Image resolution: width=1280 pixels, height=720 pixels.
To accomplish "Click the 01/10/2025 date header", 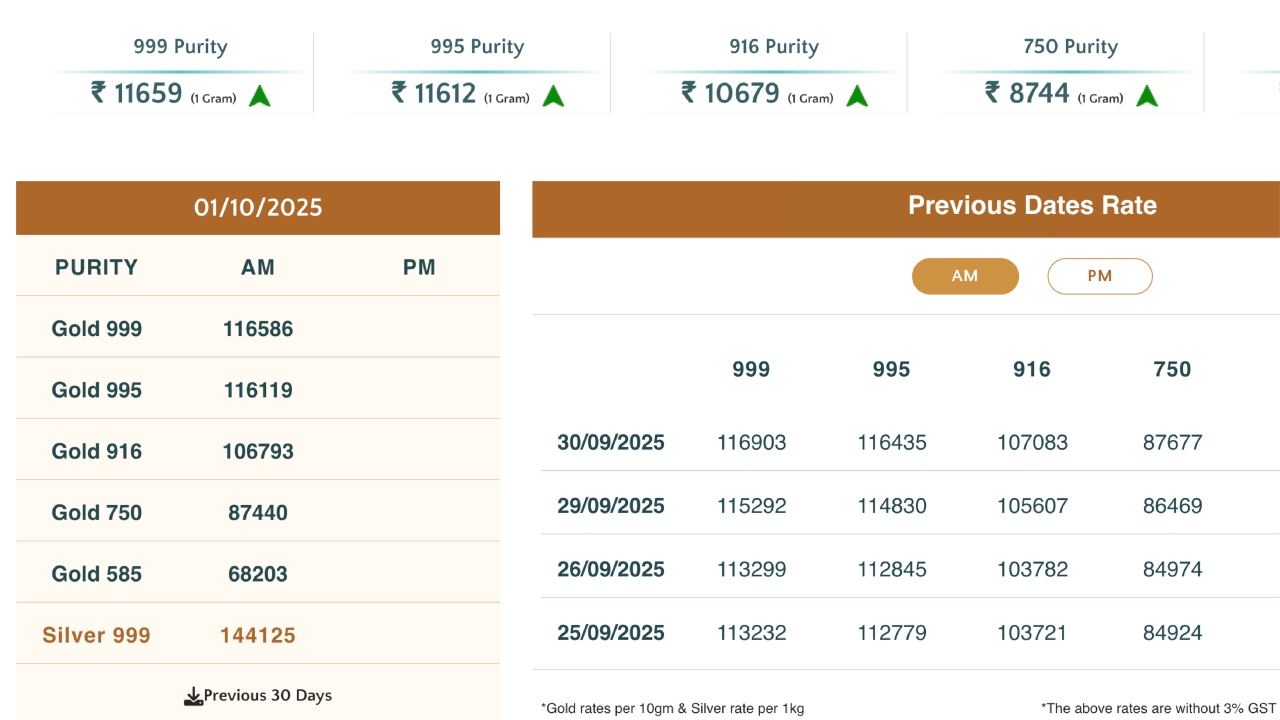I will point(258,208).
